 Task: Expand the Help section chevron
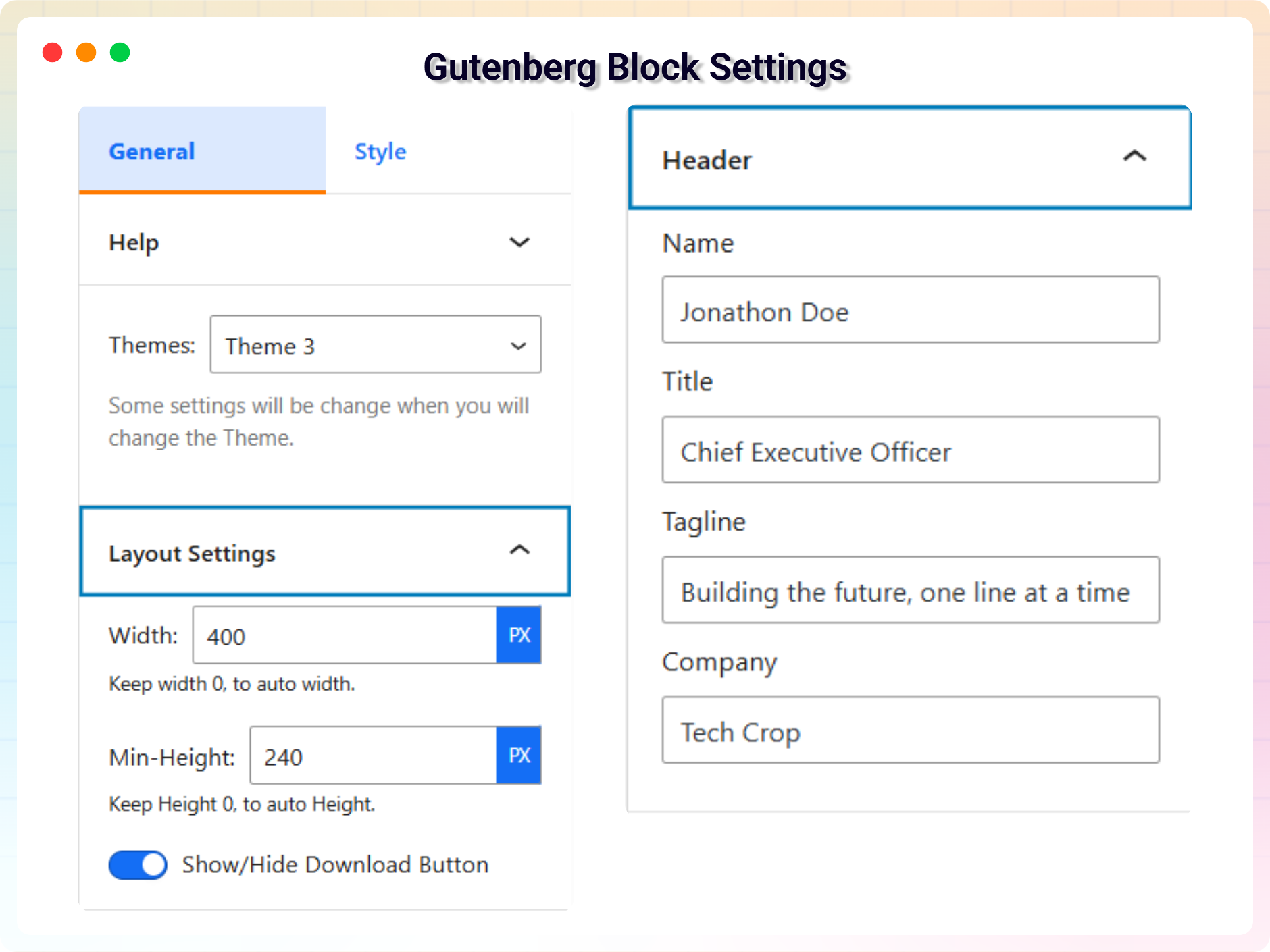(x=519, y=242)
